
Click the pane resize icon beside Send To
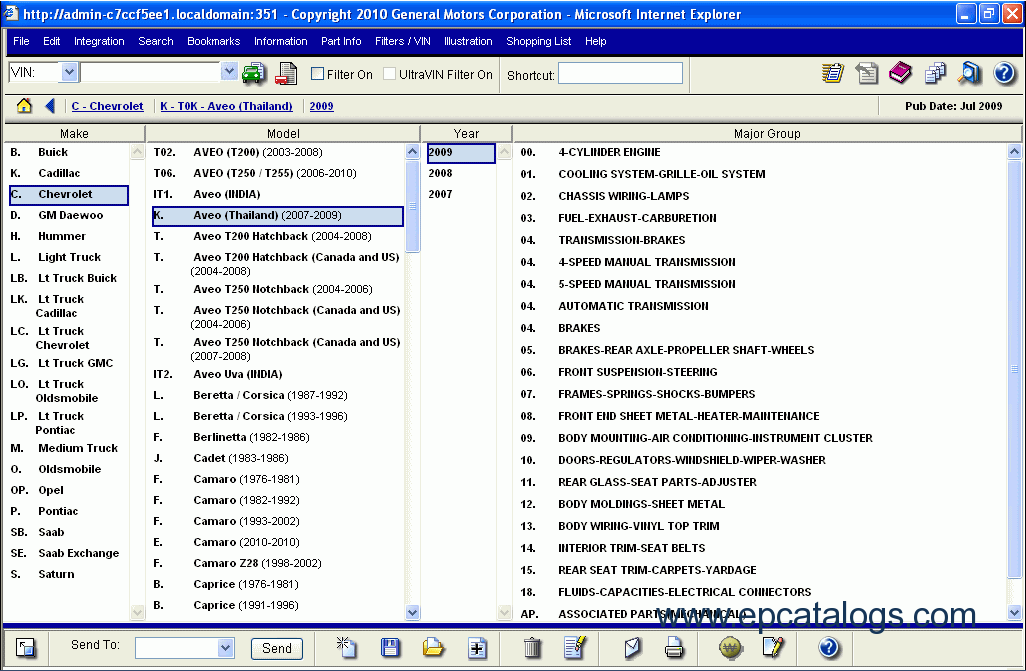(x=26, y=648)
